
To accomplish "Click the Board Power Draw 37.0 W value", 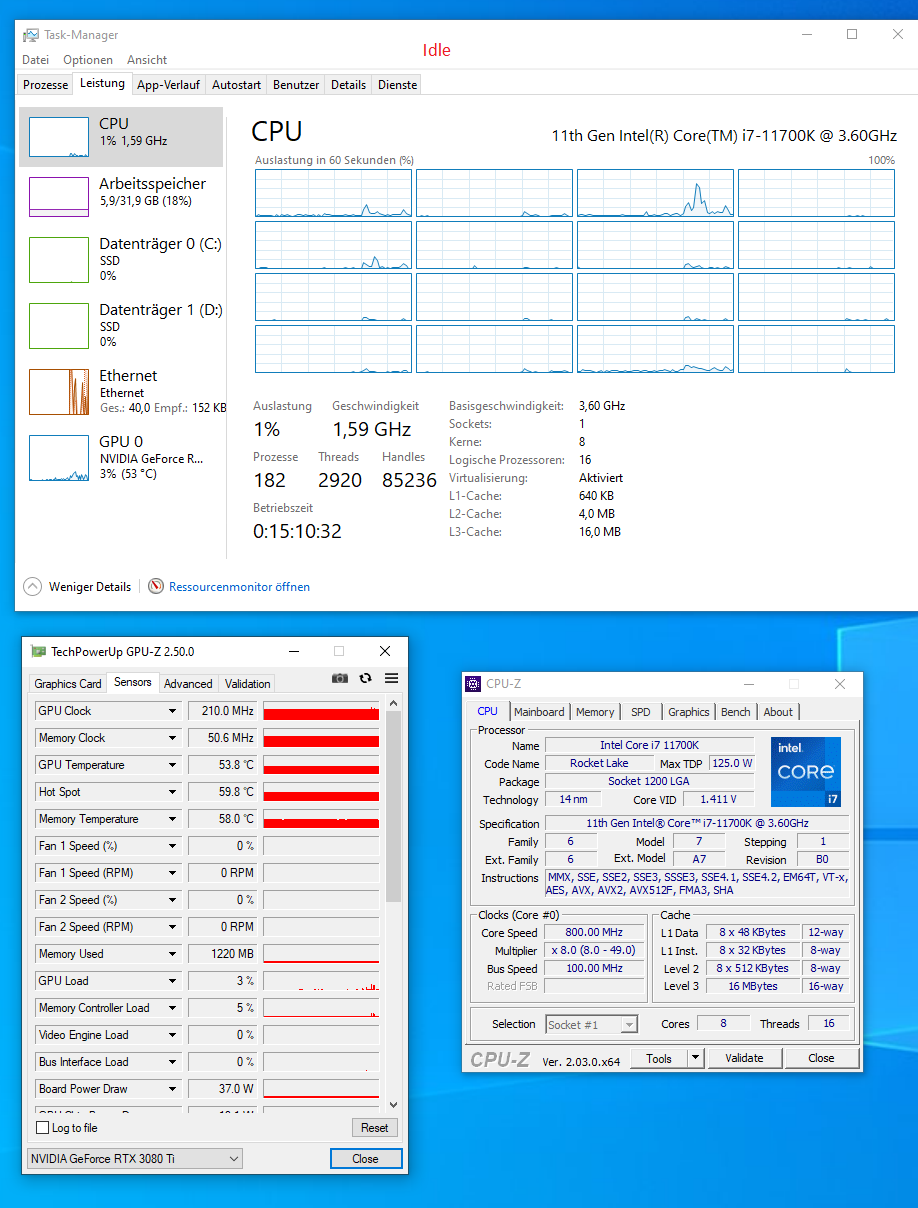I will point(223,1089).
